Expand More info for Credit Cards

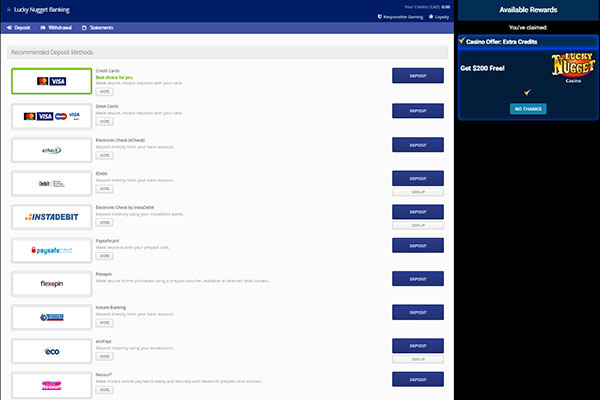[x=104, y=91]
